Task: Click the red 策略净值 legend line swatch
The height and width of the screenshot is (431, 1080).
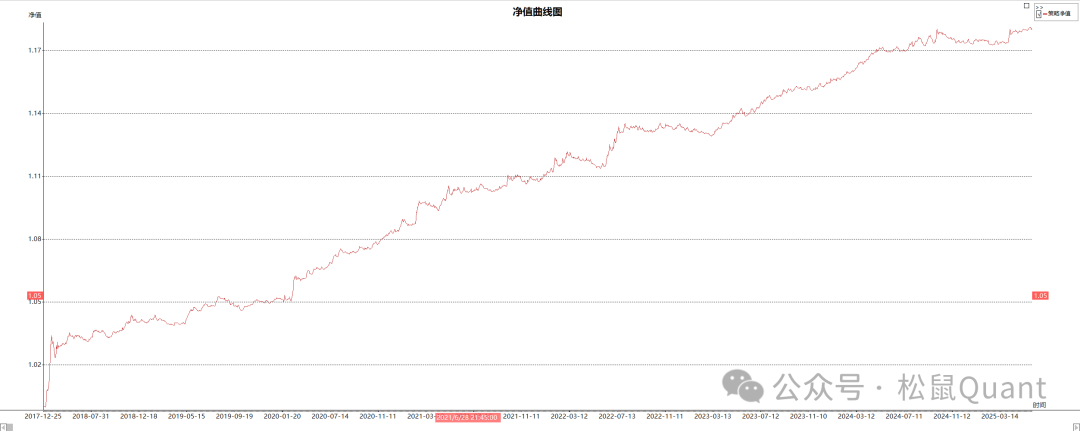Action: tap(1045, 15)
